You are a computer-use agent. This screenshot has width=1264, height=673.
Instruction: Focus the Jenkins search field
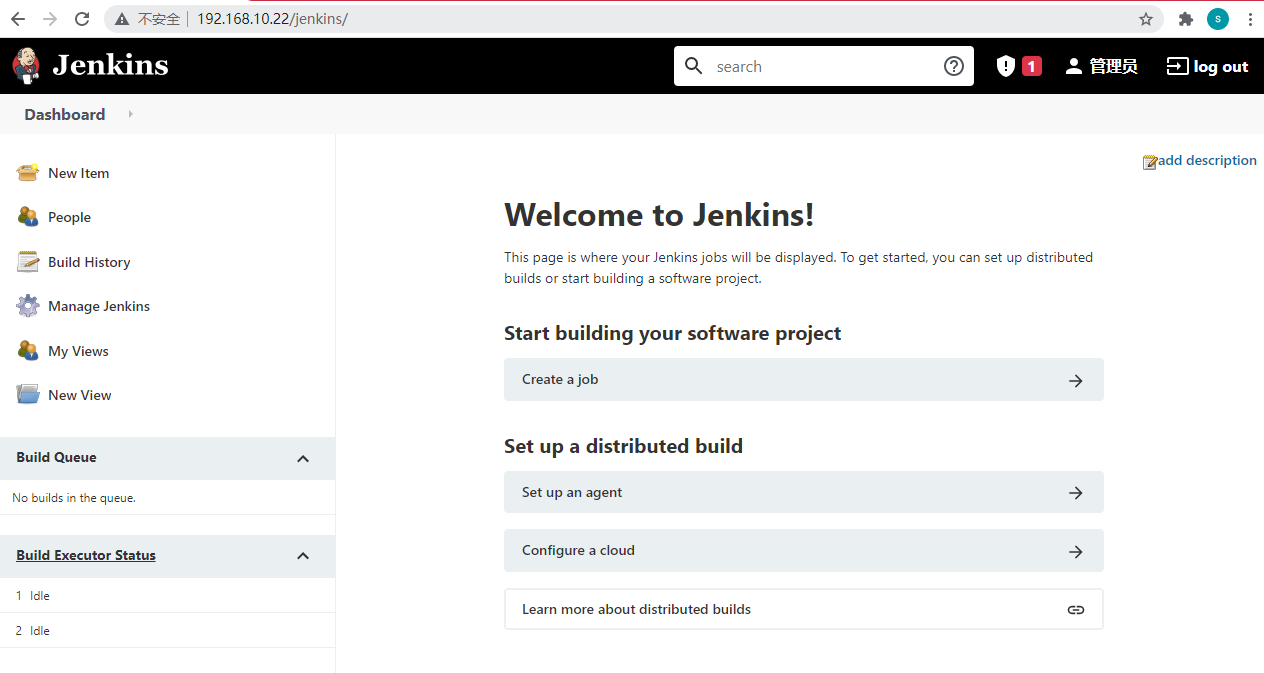(825, 66)
